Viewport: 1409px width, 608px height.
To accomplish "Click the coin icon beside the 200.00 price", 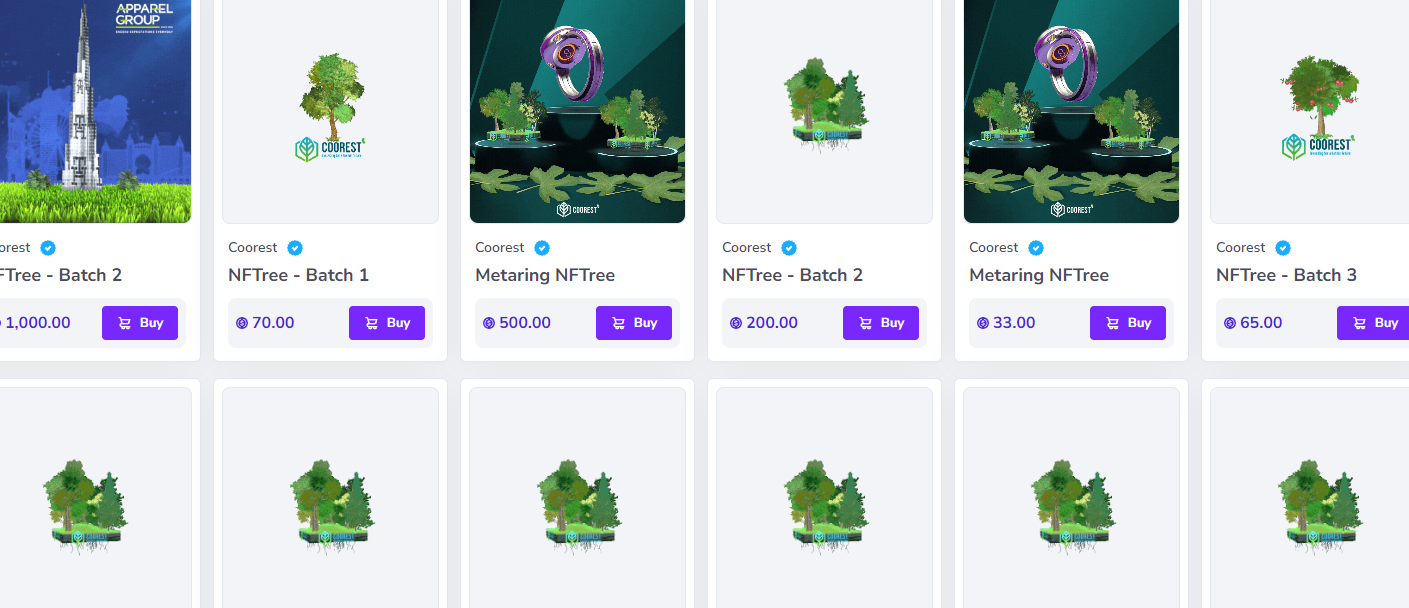I will pyautogui.click(x=736, y=323).
